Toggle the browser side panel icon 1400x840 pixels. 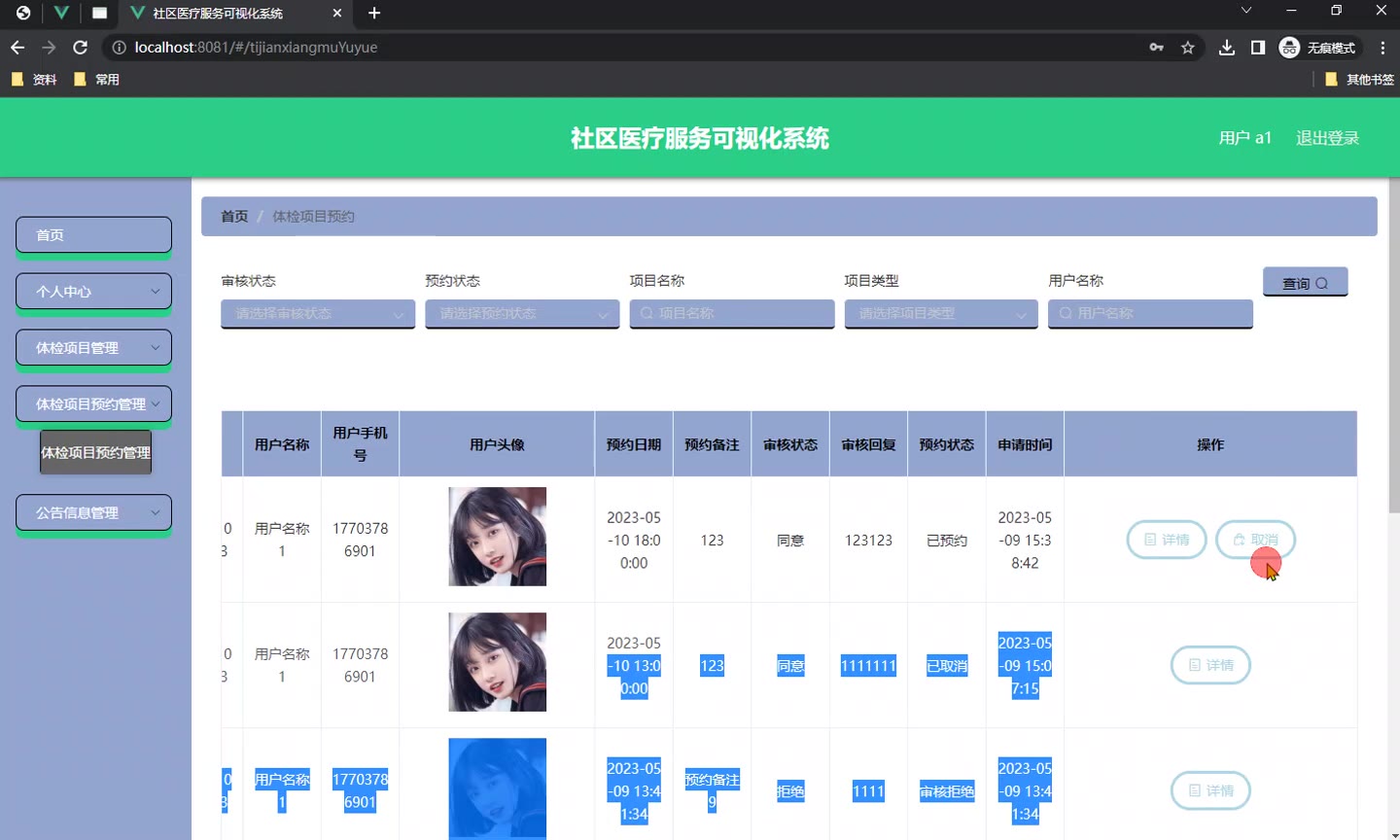[x=1258, y=48]
